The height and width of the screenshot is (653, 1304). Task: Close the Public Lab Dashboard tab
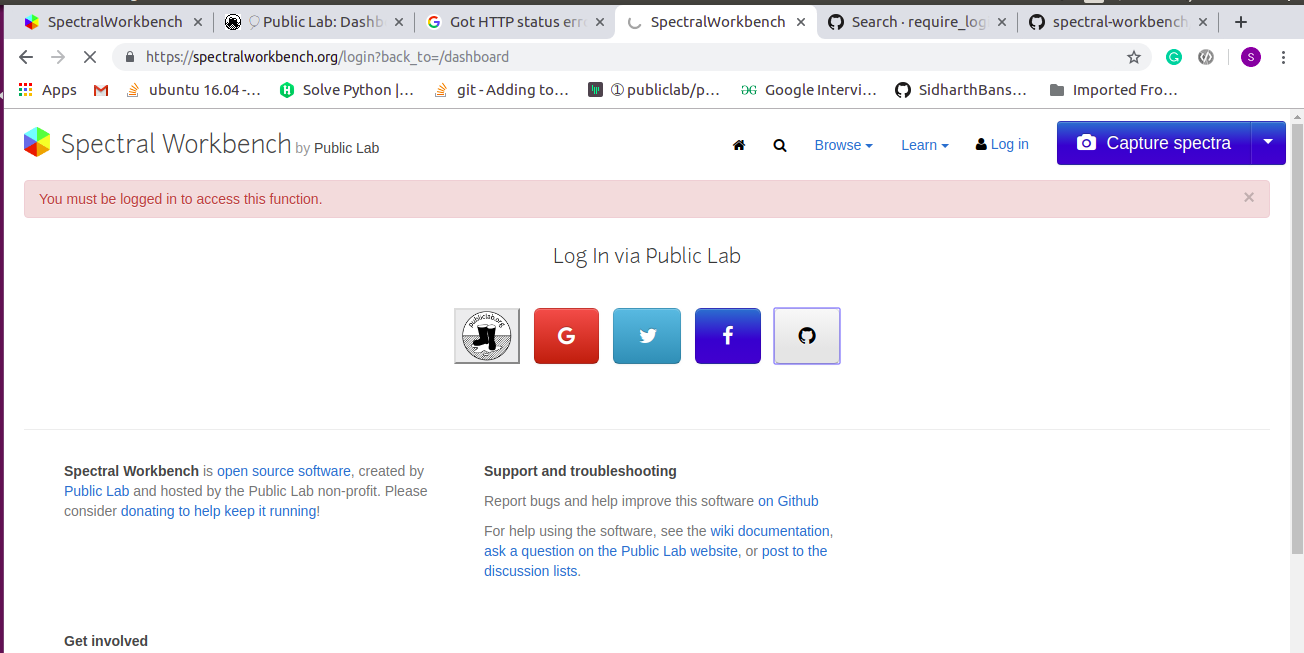point(399,22)
